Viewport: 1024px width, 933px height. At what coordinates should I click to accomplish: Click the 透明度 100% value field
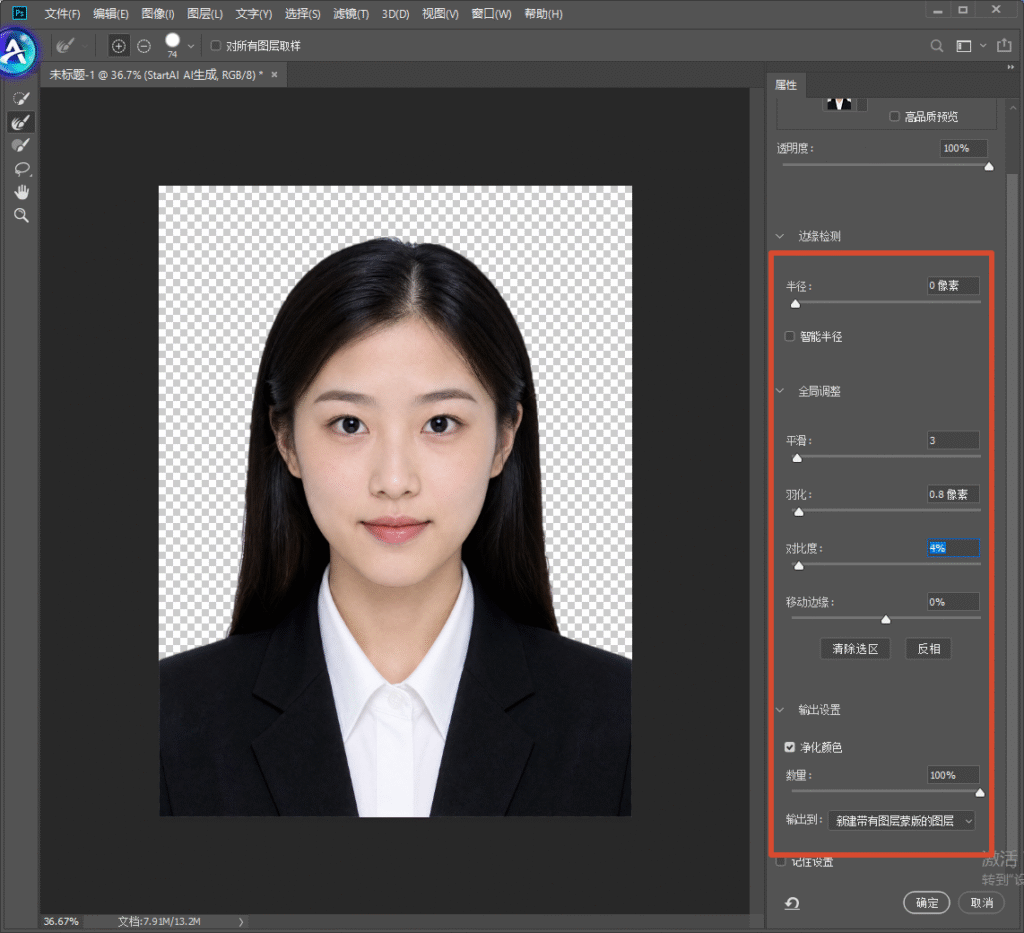[x=964, y=148]
